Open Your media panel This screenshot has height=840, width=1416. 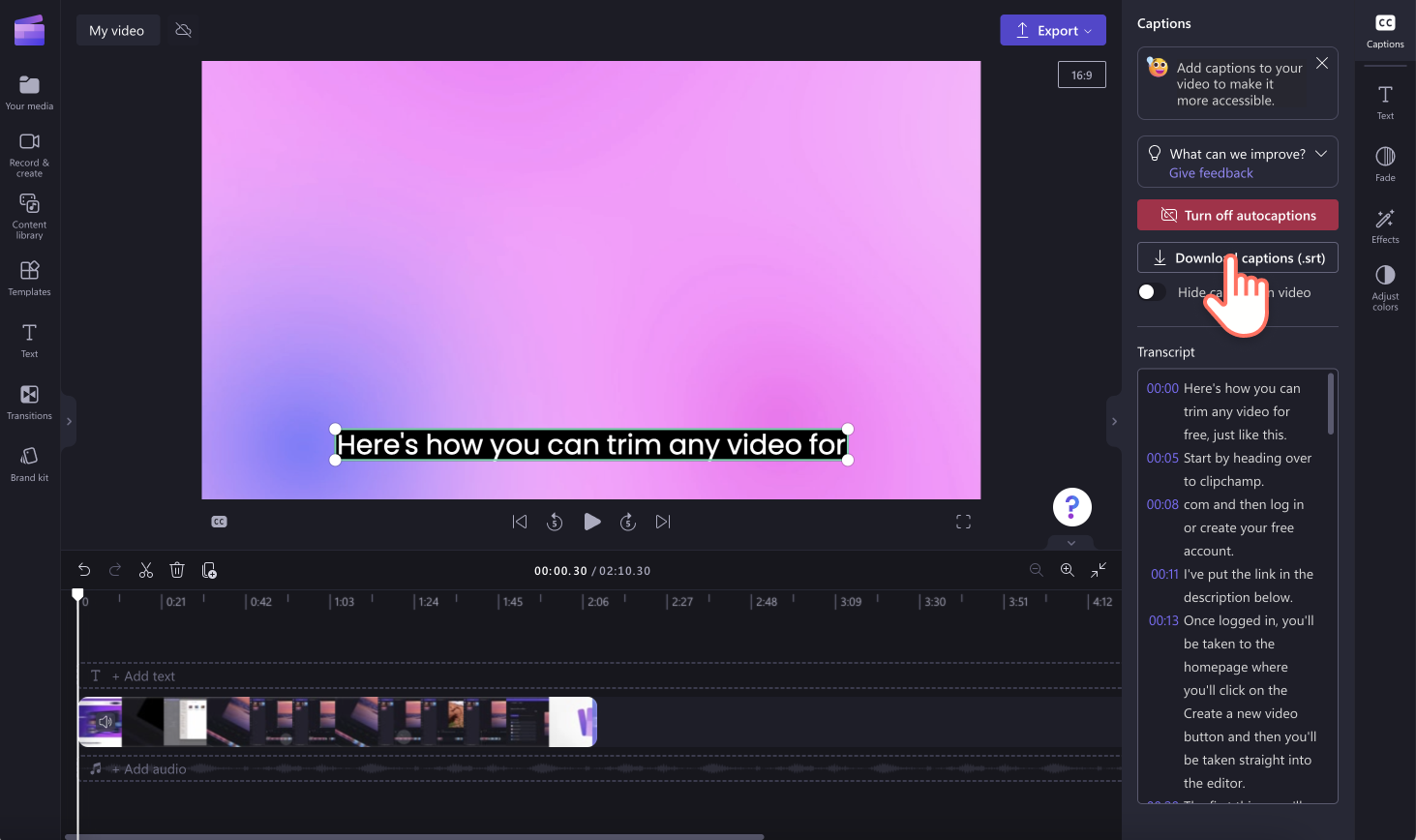pos(29,93)
